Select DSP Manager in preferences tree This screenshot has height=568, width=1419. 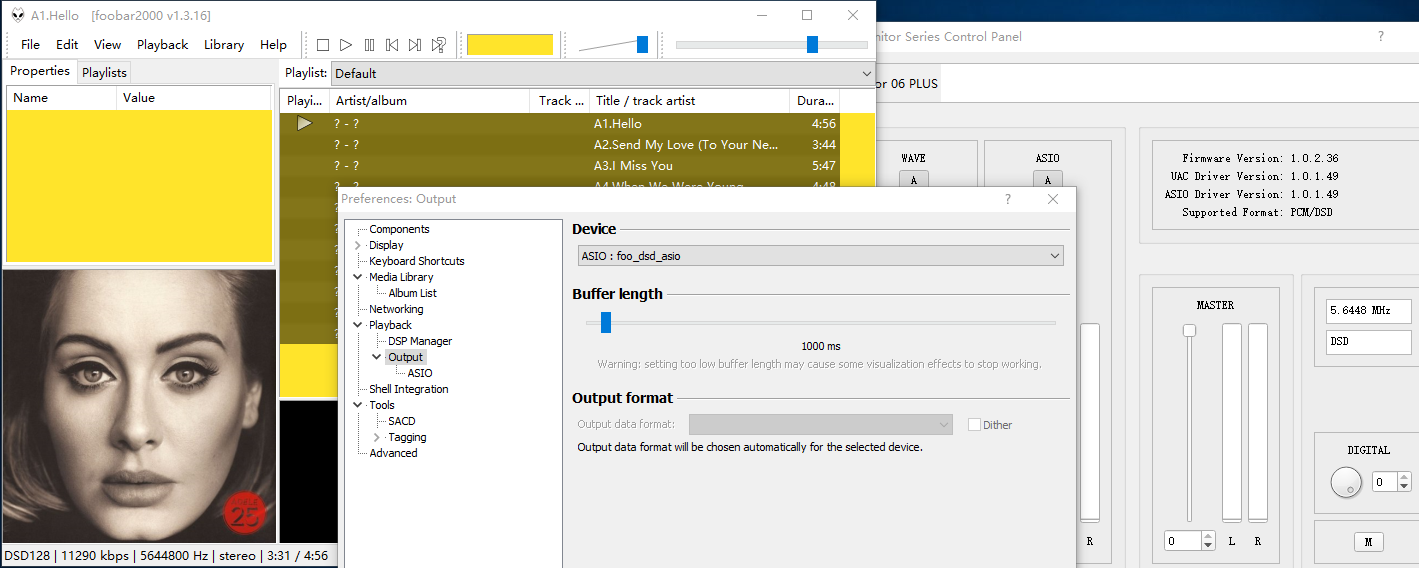coord(420,341)
